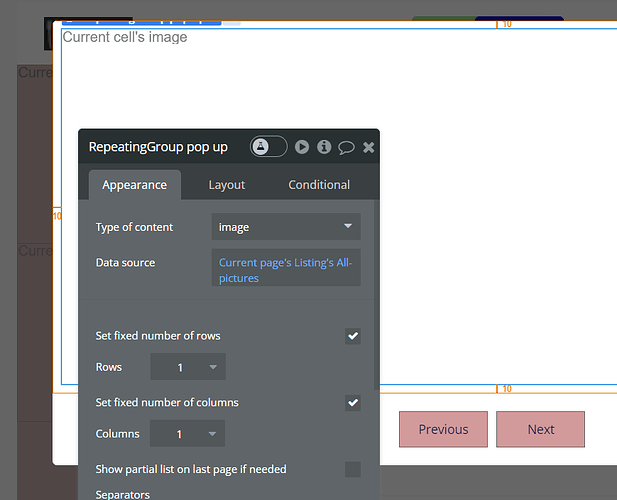Toggle the experimental flask switch
Screen dimensions: 617x500
coord(269,146)
